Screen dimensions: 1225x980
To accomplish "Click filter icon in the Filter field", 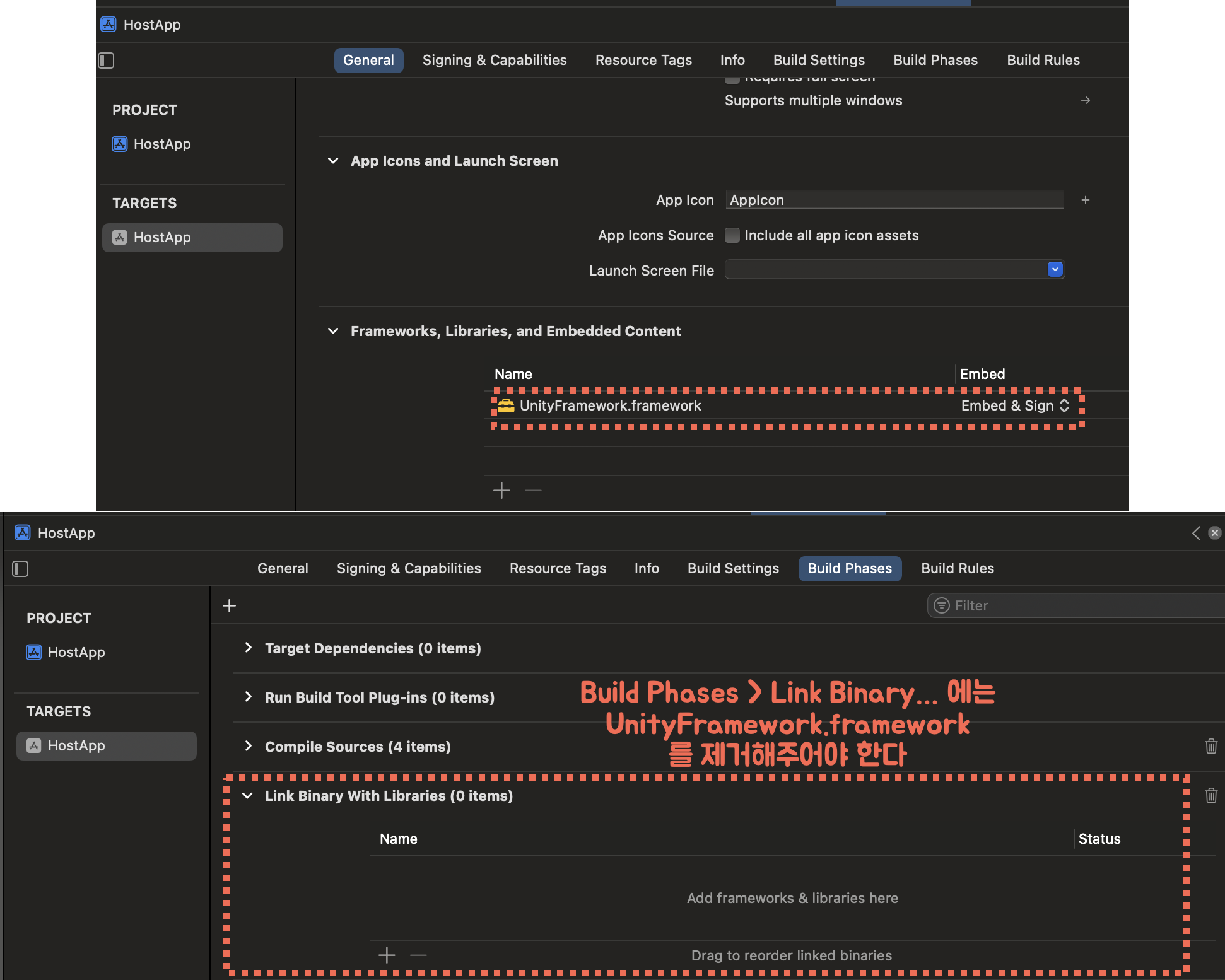I will (941, 605).
